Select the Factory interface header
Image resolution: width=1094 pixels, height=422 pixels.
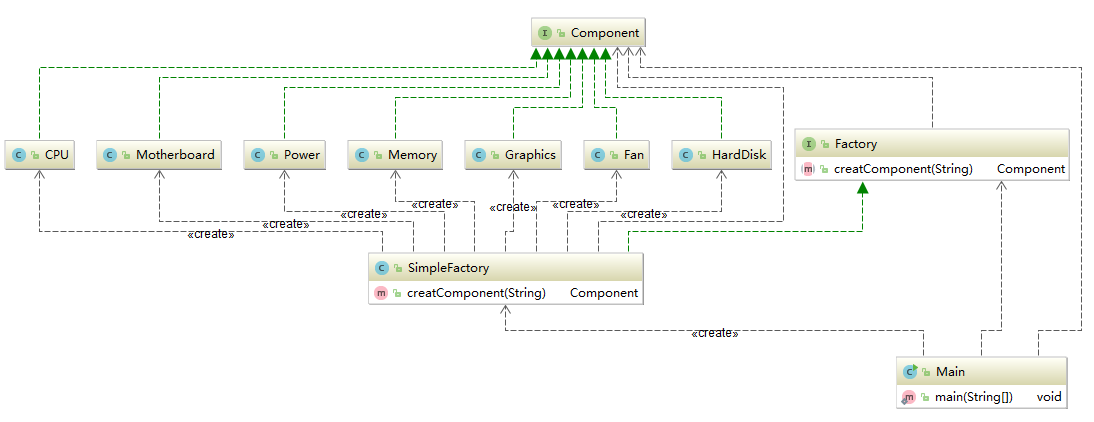pyautogui.click(x=931, y=144)
